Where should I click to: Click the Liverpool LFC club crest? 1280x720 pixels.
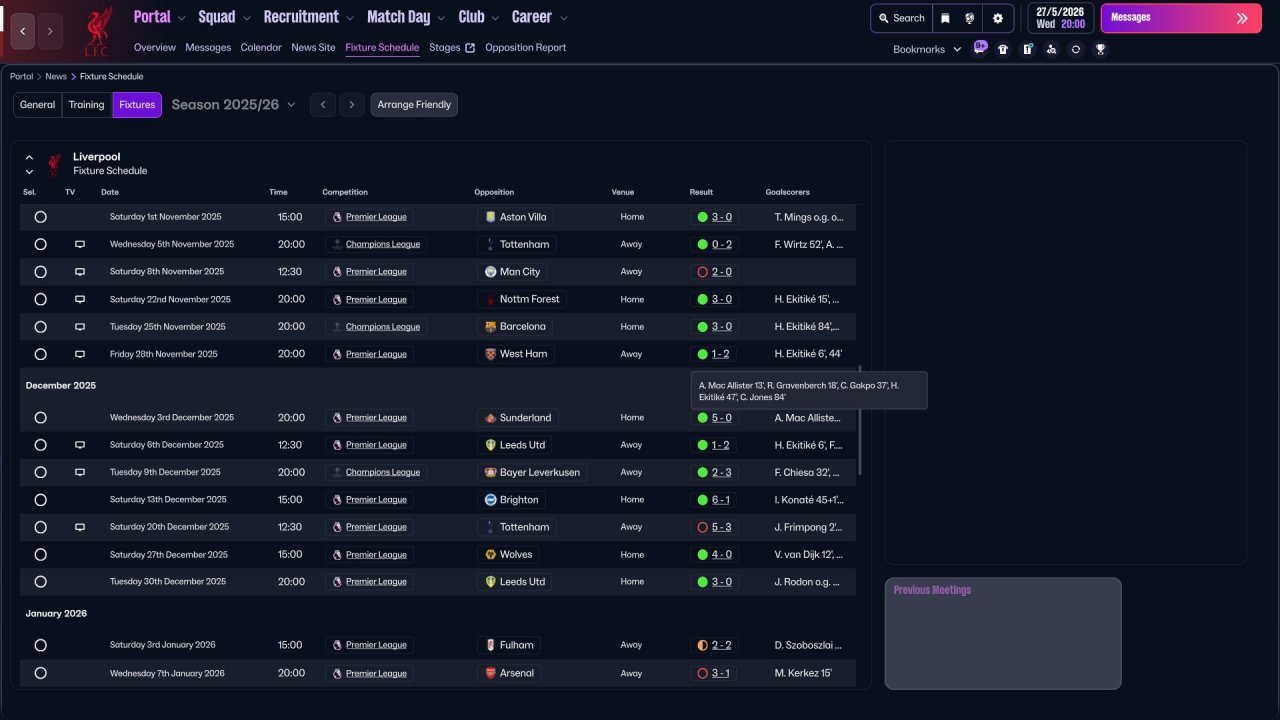pyautogui.click(x=98, y=31)
